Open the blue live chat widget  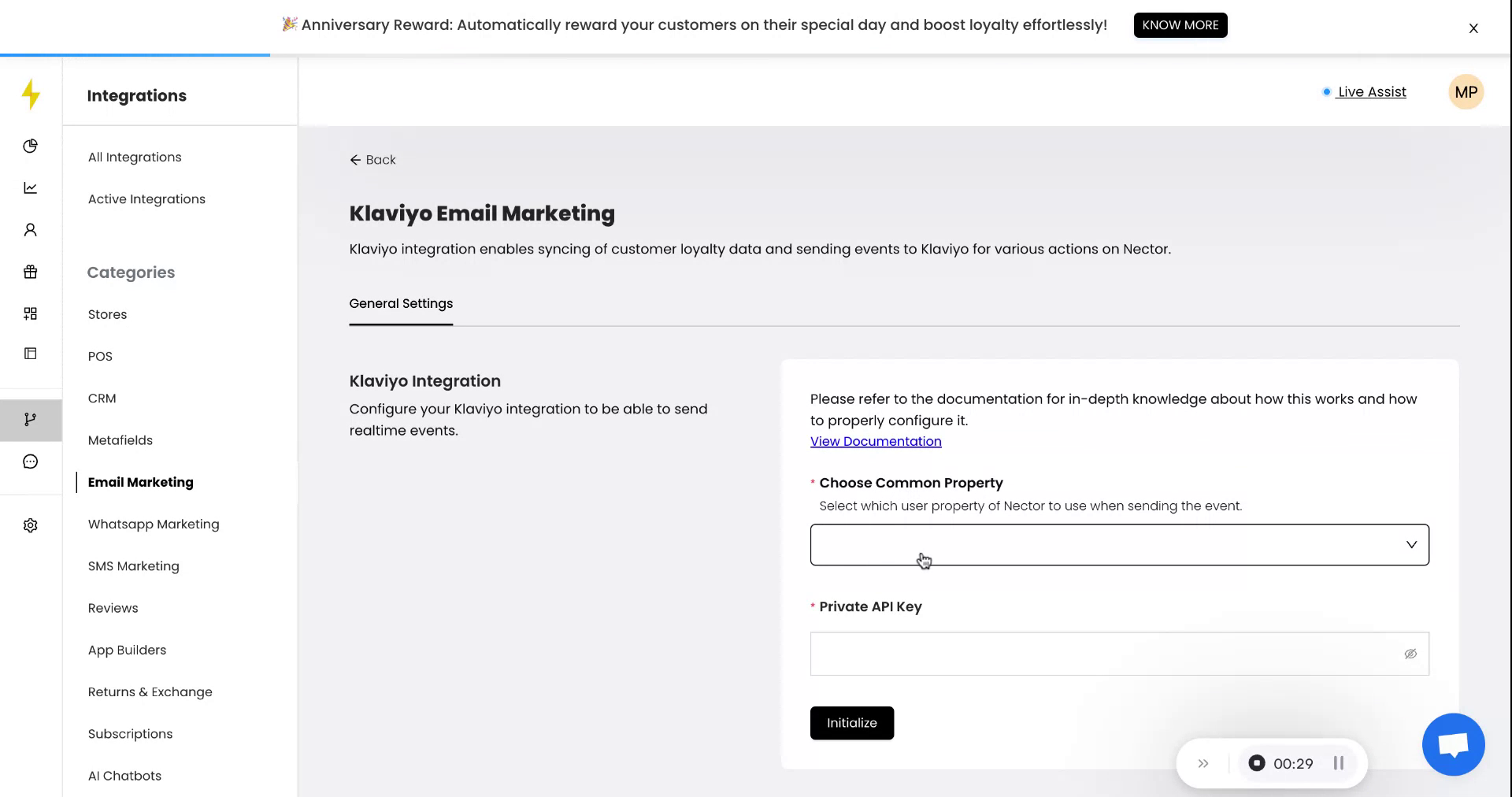(1453, 744)
